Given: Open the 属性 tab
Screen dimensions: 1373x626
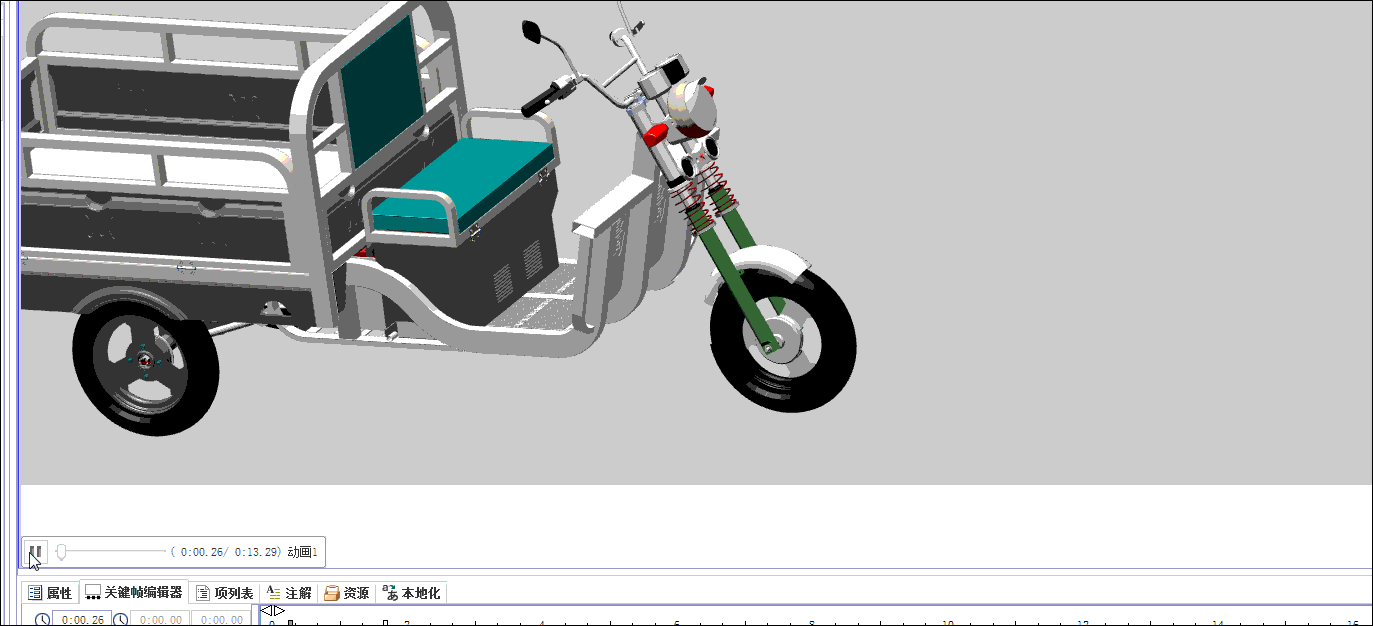Looking at the screenshot, I should [50, 593].
